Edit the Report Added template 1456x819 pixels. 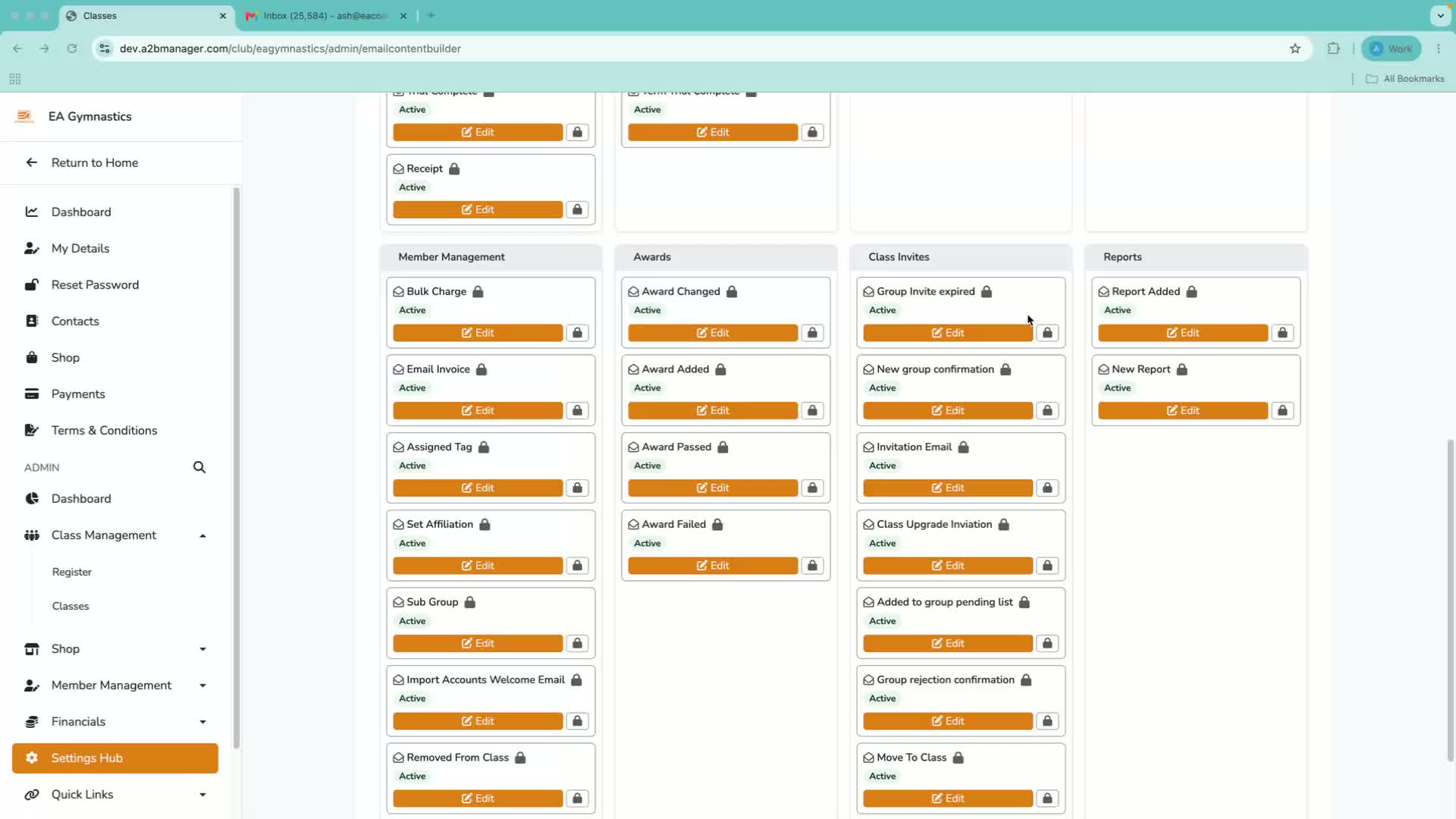pos(1183,333)
